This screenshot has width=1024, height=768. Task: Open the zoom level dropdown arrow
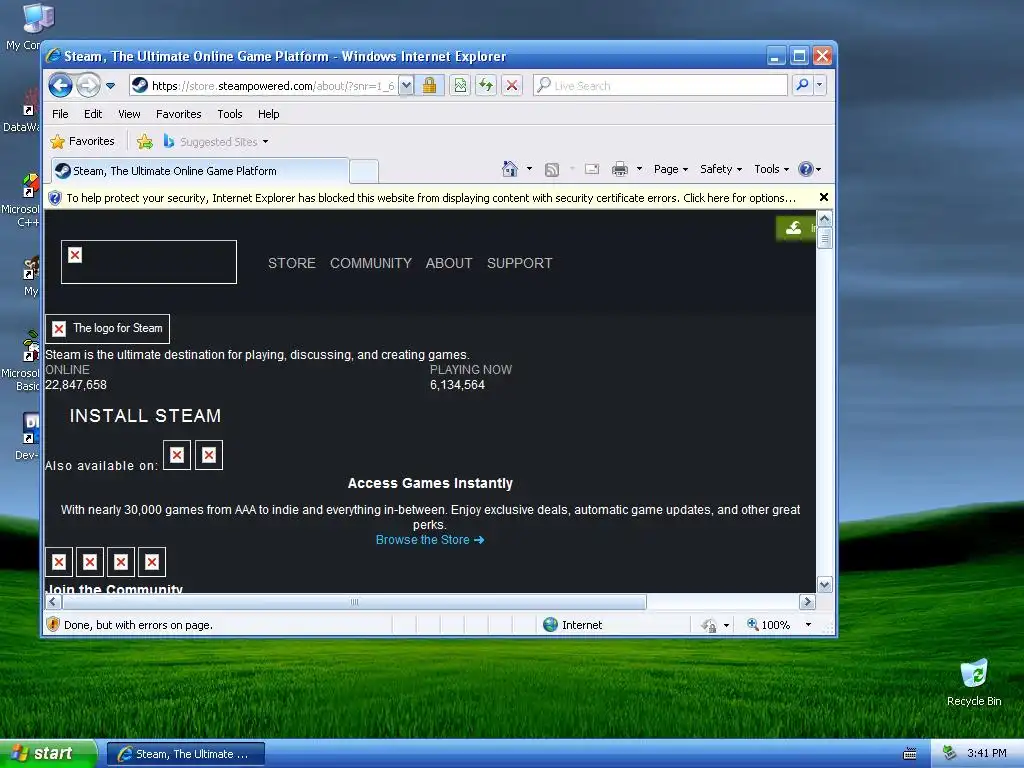tap(808, 625)
